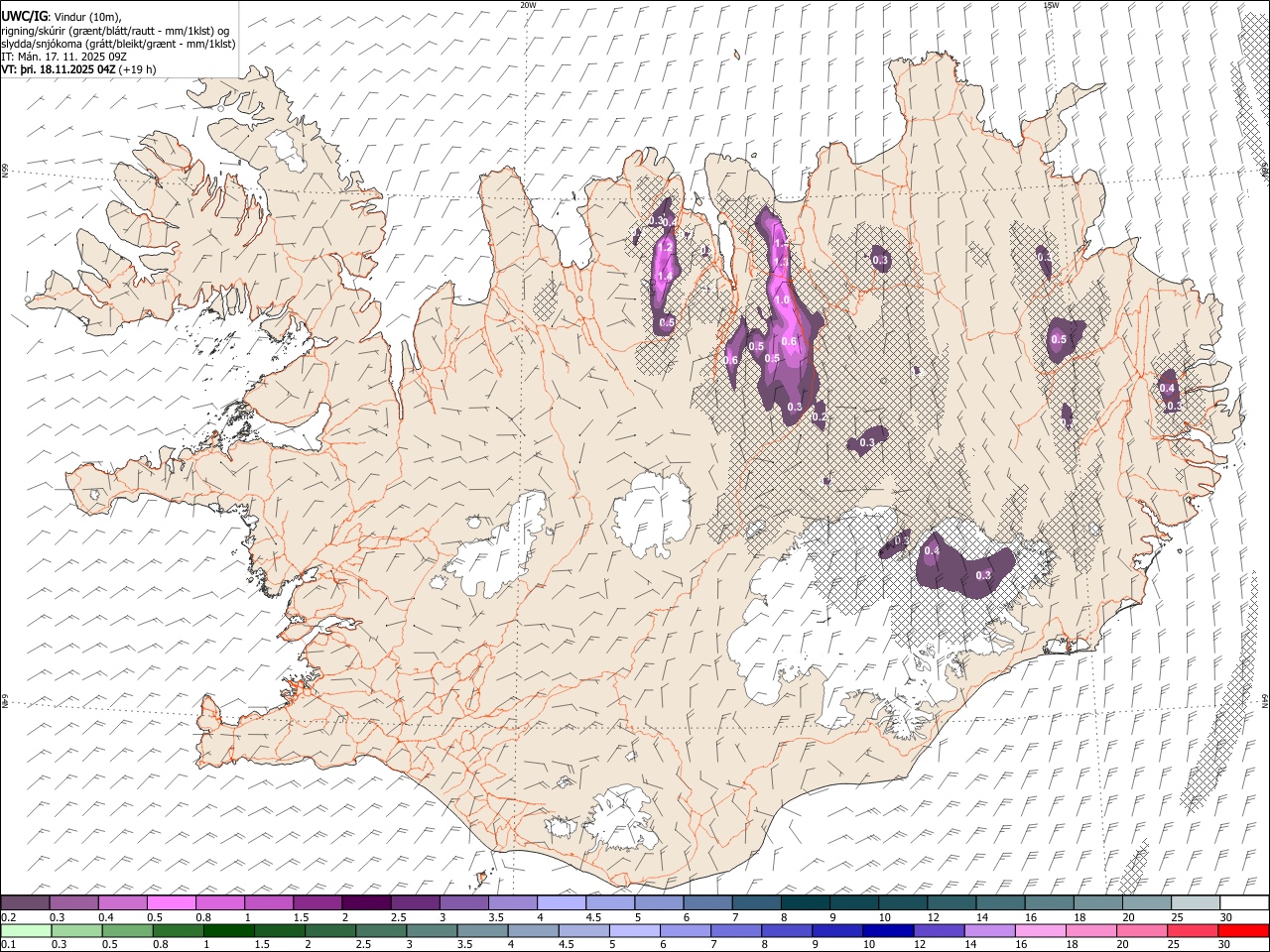Choose the rain legend swatch starting at 1.5
The height and width of the screenshot is (952, 1270).
[279, 930]
